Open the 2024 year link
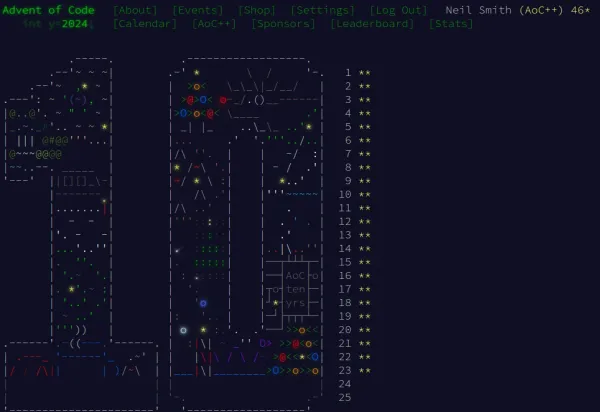The width and height of the screenshot is (600, 412). 75,24
